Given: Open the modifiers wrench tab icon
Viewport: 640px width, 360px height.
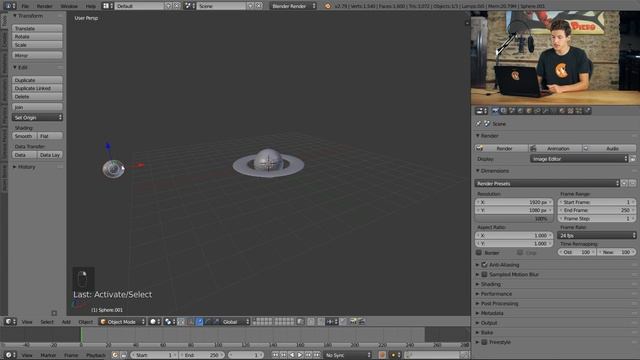Looking at the screenshot, I should coord(545,111).
